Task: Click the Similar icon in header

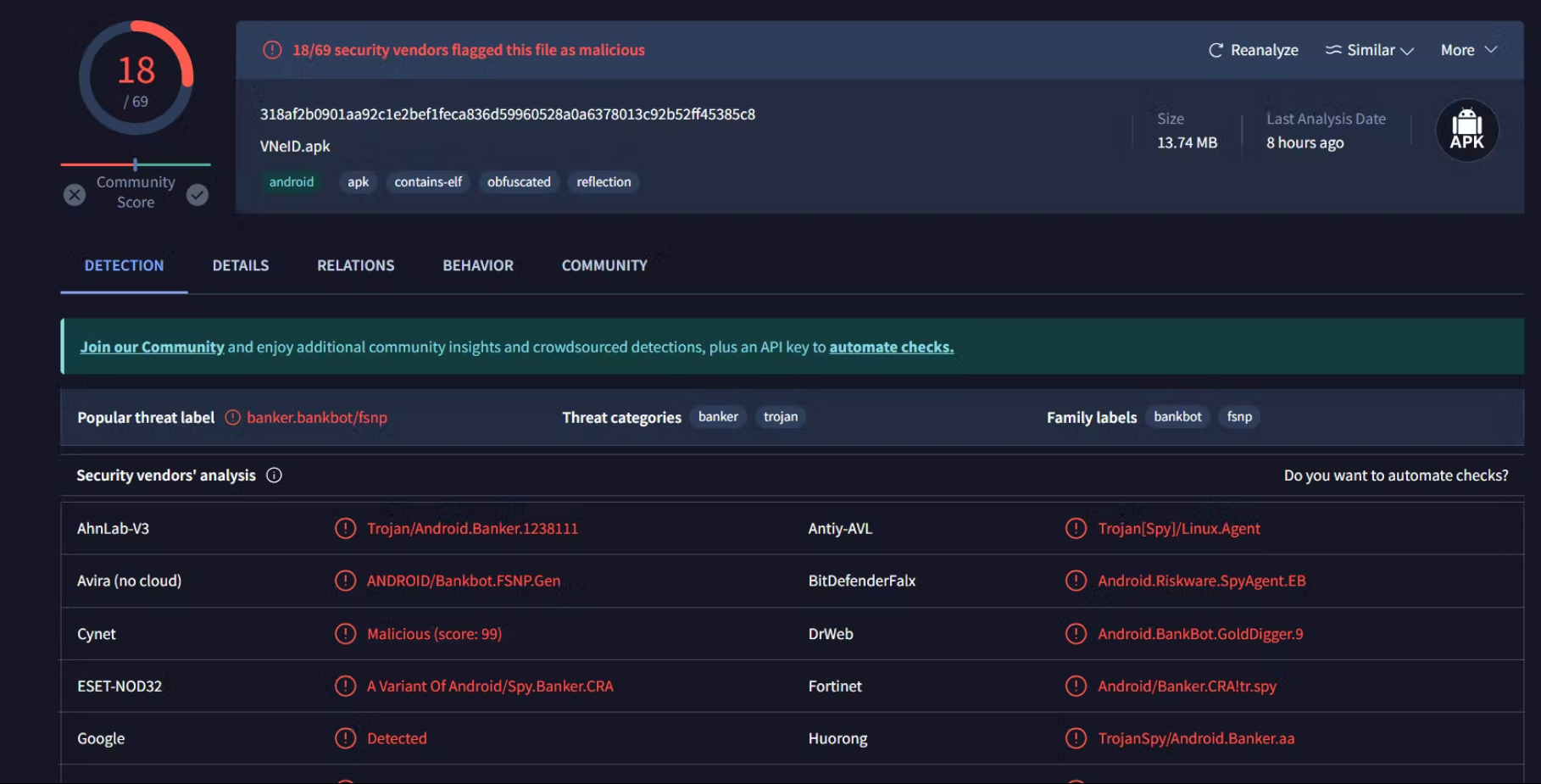Action: click(1333, 50)
